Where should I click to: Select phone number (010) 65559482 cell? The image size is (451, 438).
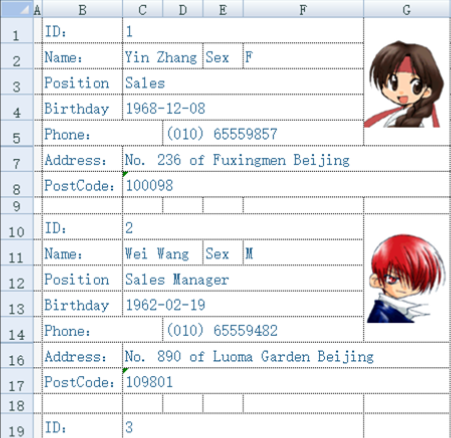(263, 330)
